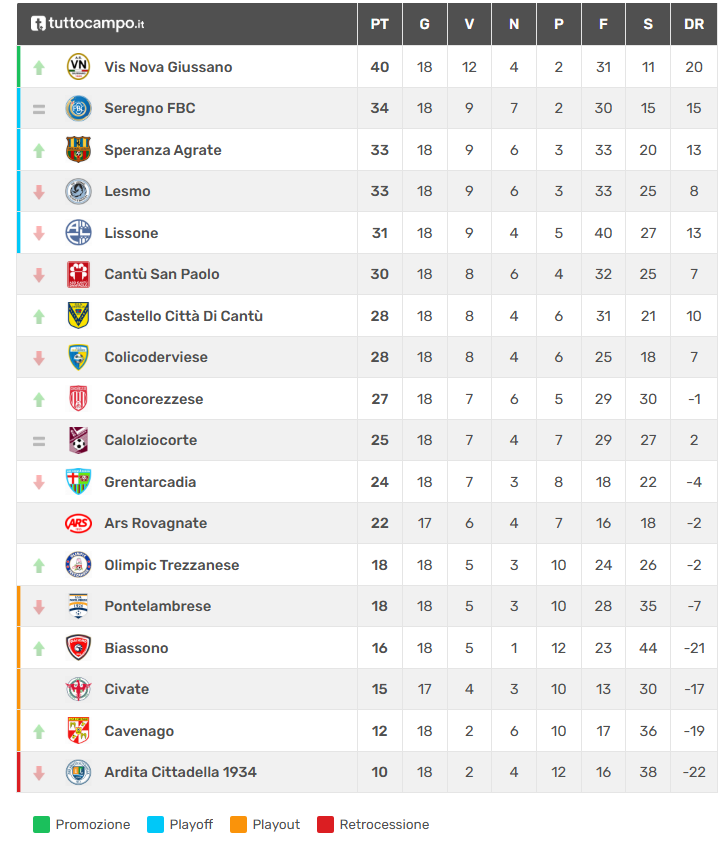The height and width of the screenshot is (841, 727).
Task: Open the Ardita Cittadella 1934 team link
Action: (180, 772)
